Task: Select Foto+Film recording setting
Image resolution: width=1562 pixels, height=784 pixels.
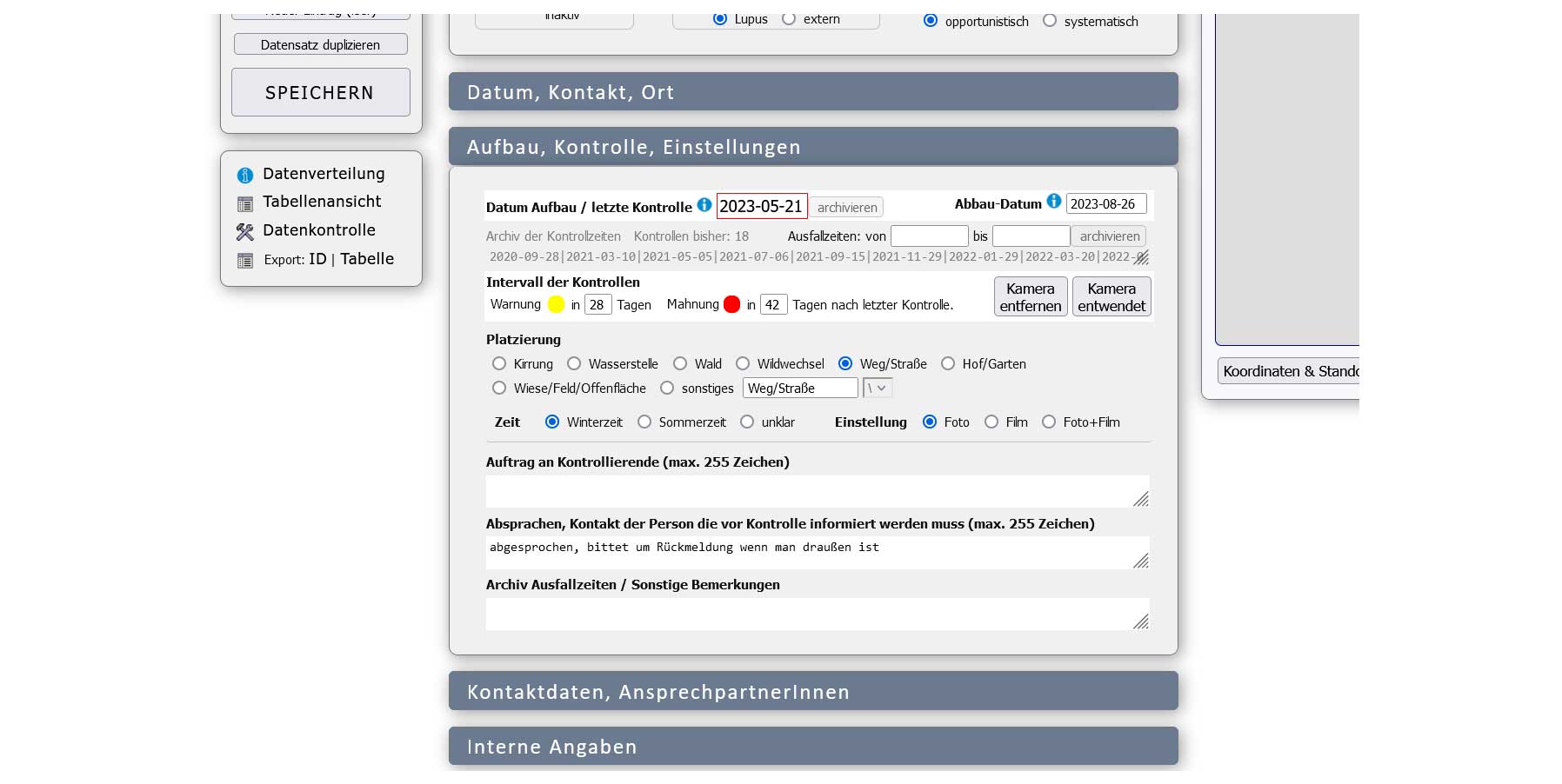Action: pyautogui.click(x=1049, y=422)
